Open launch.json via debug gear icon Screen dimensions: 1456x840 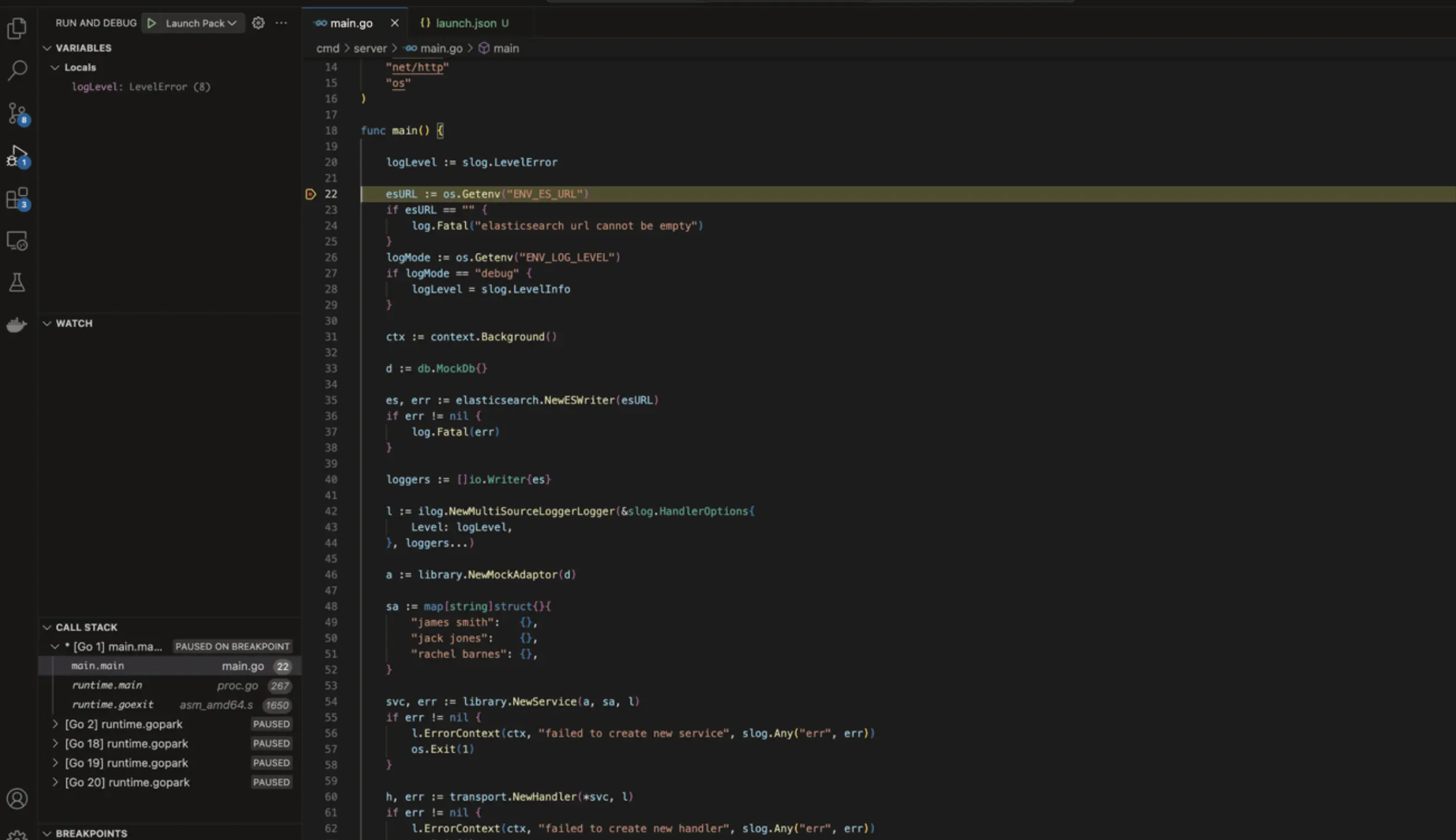[258, 23]
